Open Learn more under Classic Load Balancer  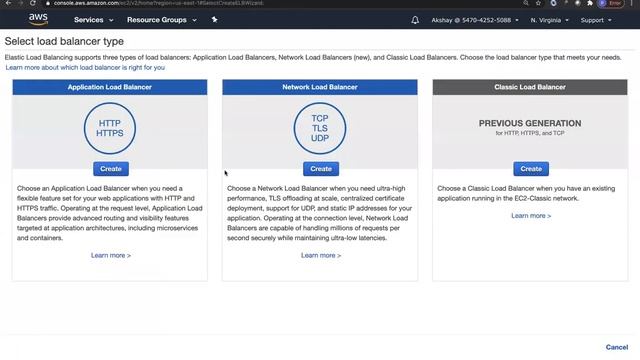click(531, 216)
